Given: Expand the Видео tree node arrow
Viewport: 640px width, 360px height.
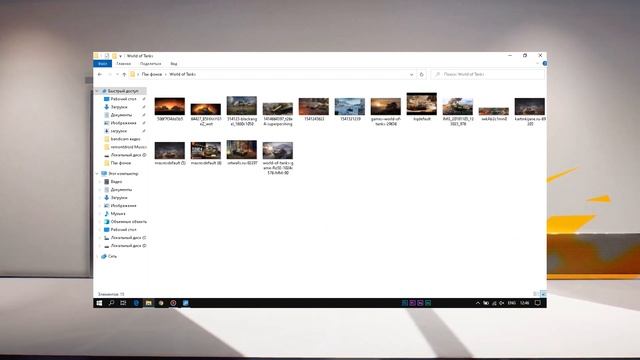Looking at the screenshot, I should point(100,182).
